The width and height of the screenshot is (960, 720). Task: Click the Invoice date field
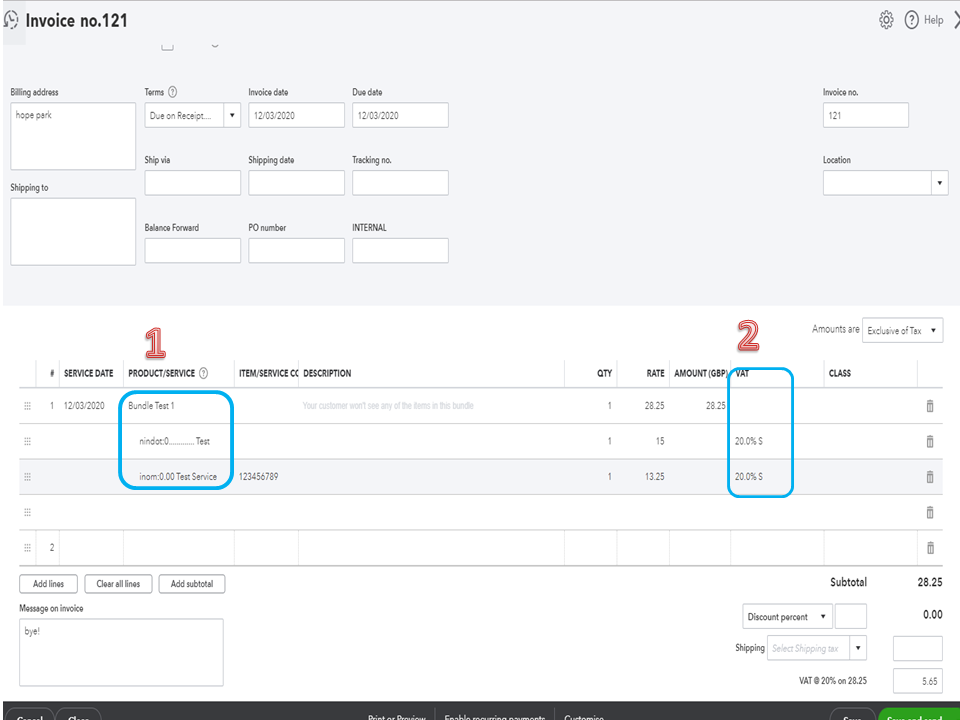(296, 115)
